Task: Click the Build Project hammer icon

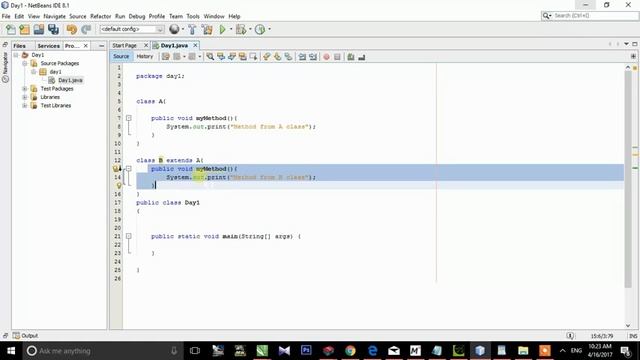Action: click(192, 29)
